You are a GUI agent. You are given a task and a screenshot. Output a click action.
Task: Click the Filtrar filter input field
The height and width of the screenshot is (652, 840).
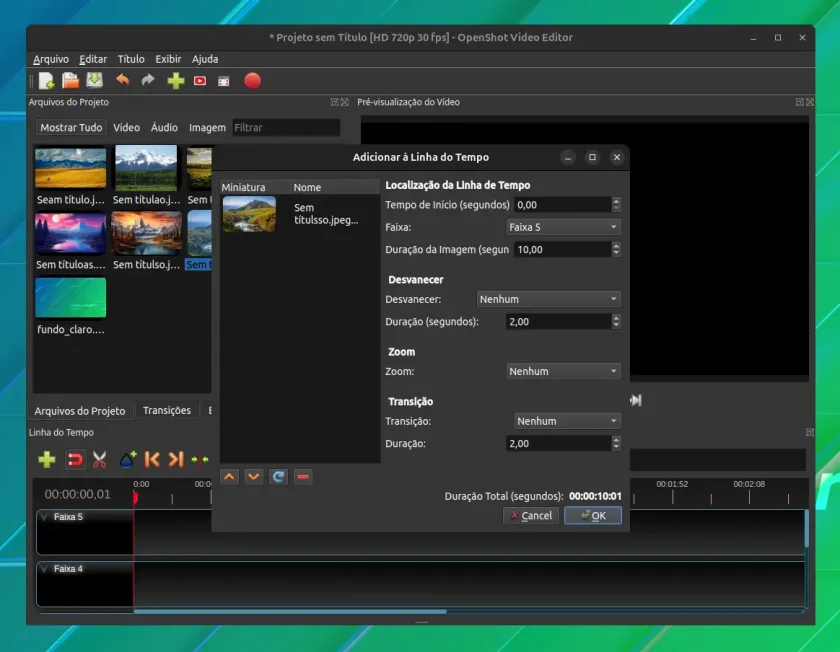pyautogui.click(x=286, y=128)
